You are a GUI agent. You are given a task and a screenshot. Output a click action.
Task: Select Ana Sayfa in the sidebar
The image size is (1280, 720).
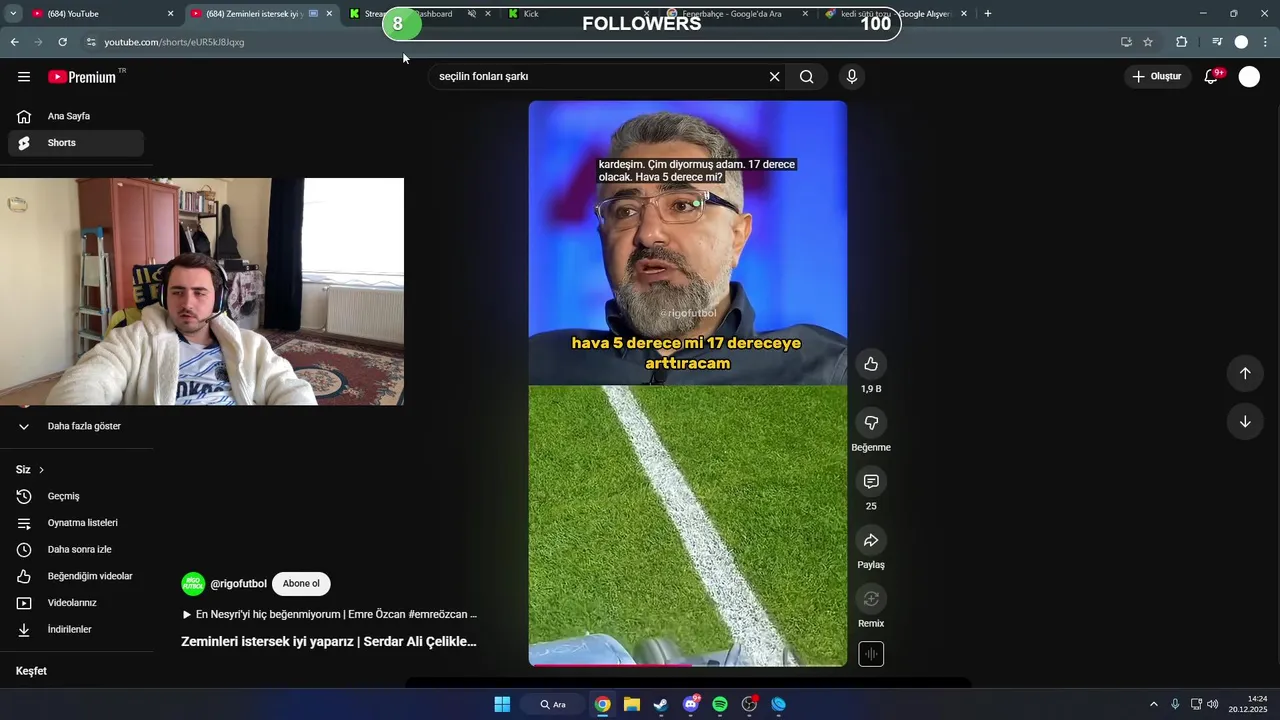tap(76, 116)
